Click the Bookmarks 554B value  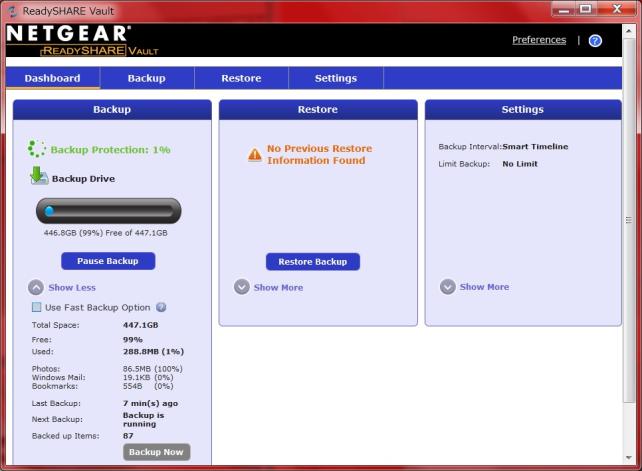pos(148,386)
